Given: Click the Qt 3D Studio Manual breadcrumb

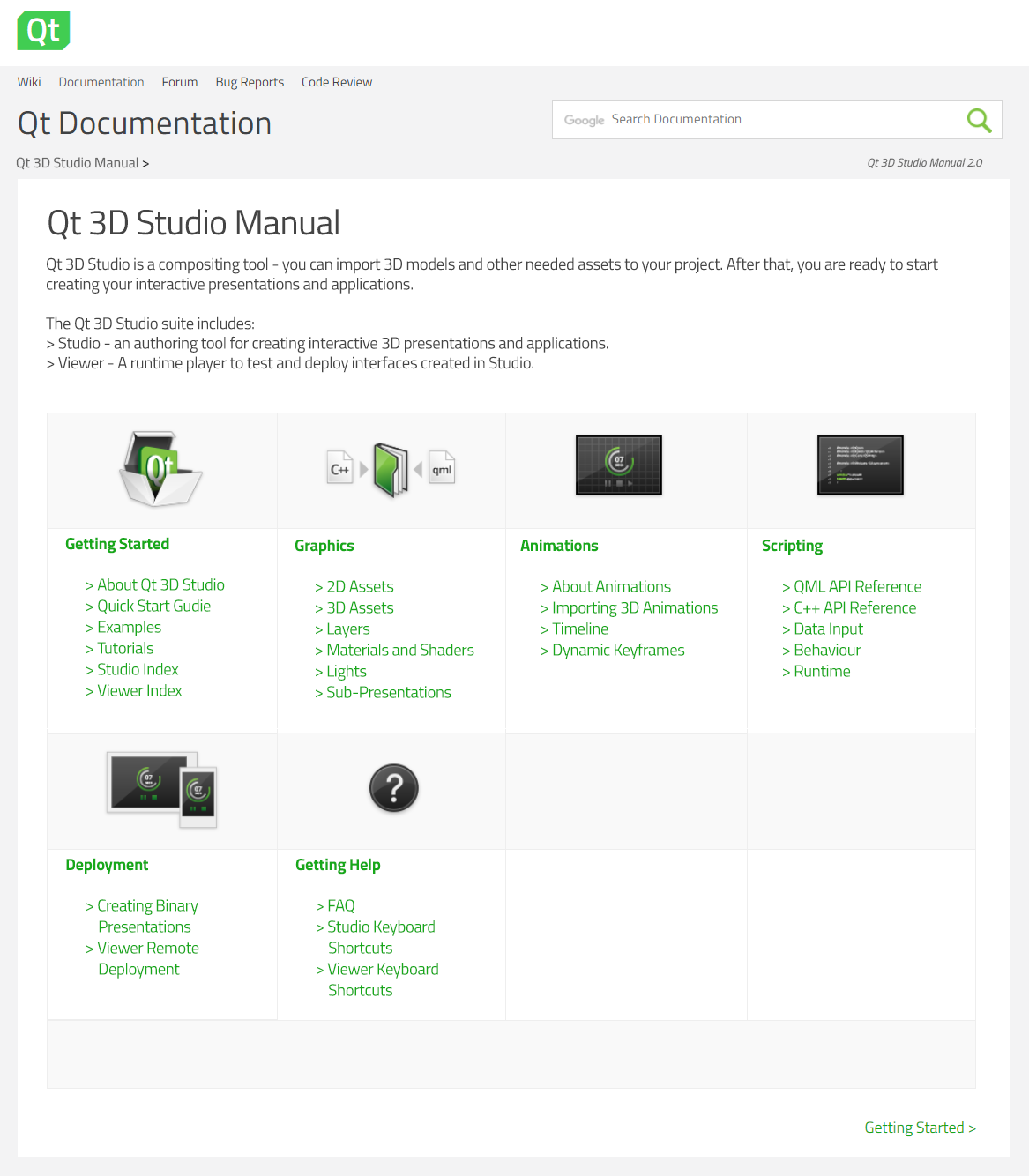Looking at the screenshot, I should click(78, 163).
